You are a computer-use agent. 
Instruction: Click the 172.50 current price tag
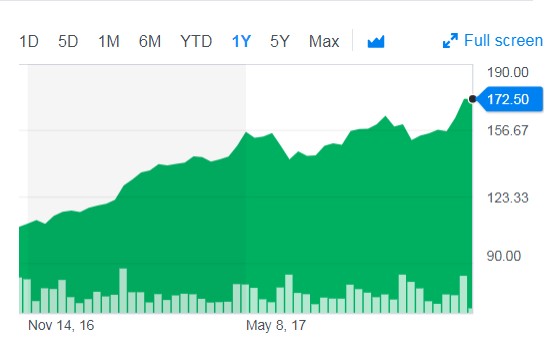pyautogui.click(x=510, y=99)
